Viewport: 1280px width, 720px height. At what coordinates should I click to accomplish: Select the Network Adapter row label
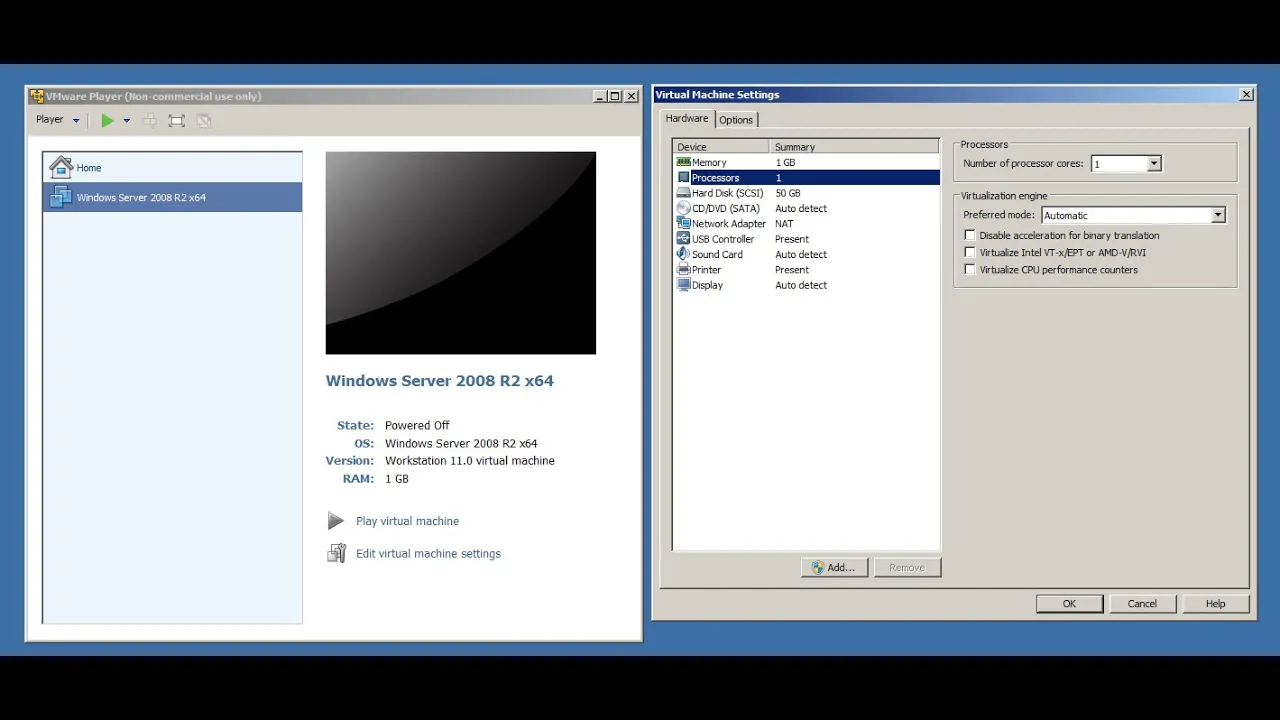729,224
